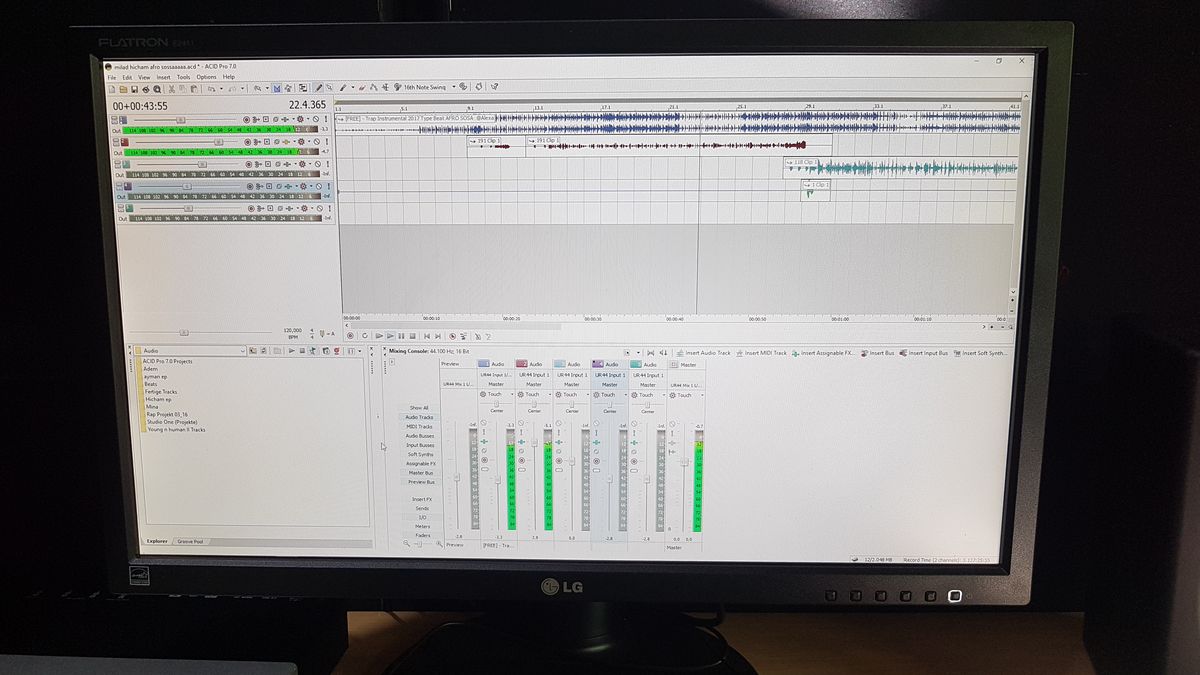
Task: Arm the red track 2 for record
Action: [247, 142]
